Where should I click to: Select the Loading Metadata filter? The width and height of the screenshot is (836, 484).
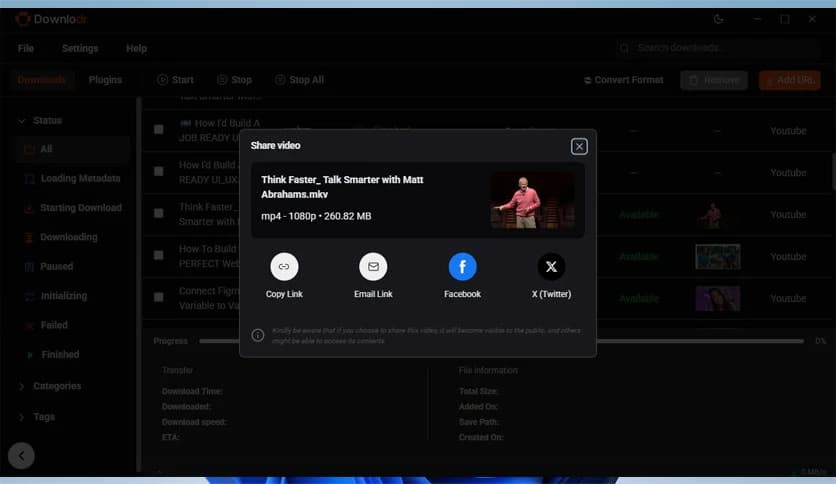click(x=73, y=179)
